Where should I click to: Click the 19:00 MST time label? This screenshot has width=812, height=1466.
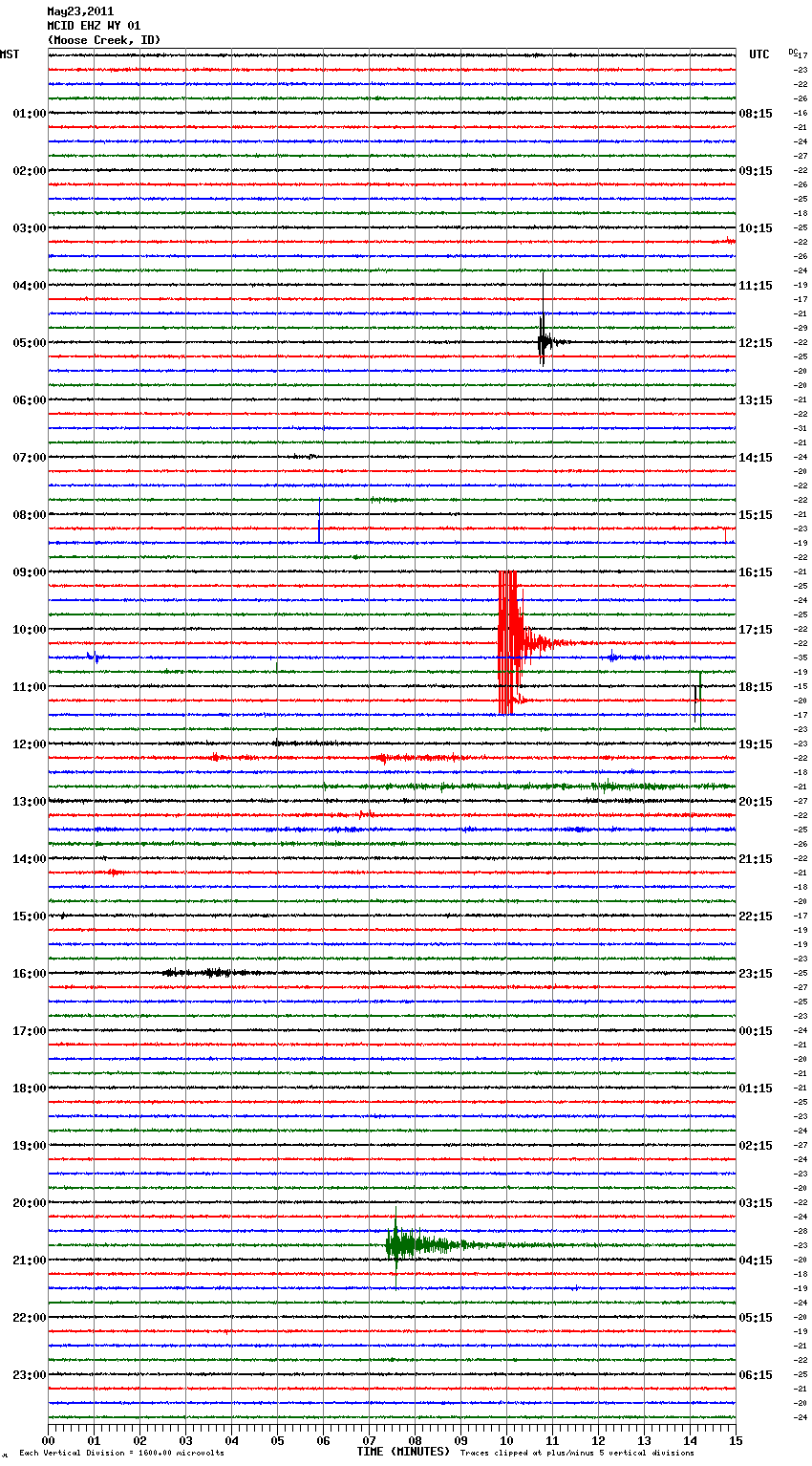29,1146
